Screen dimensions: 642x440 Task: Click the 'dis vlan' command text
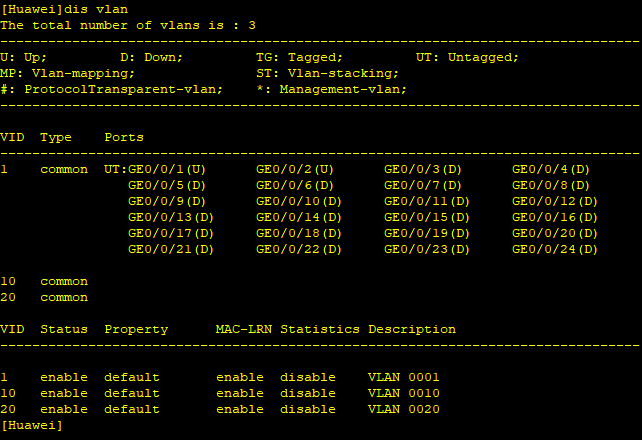pyautogui.click(x=96, y=9)
